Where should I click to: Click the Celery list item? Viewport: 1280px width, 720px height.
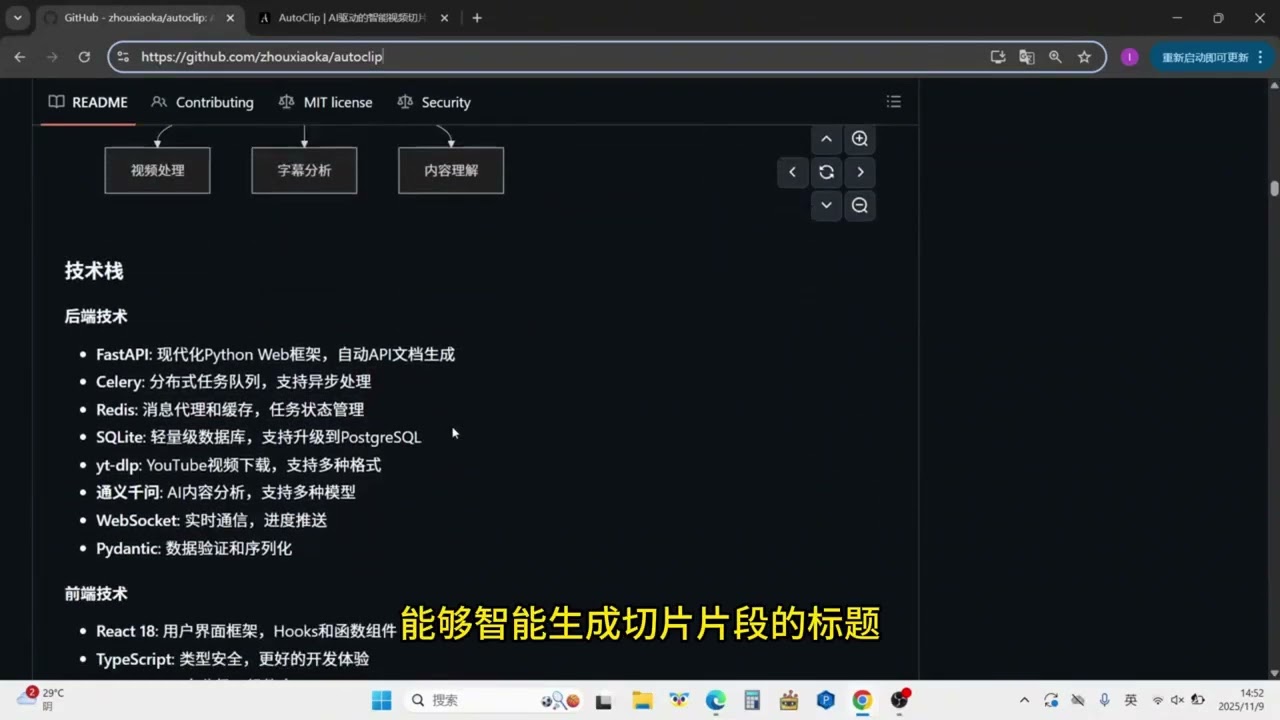click(233, 381)
